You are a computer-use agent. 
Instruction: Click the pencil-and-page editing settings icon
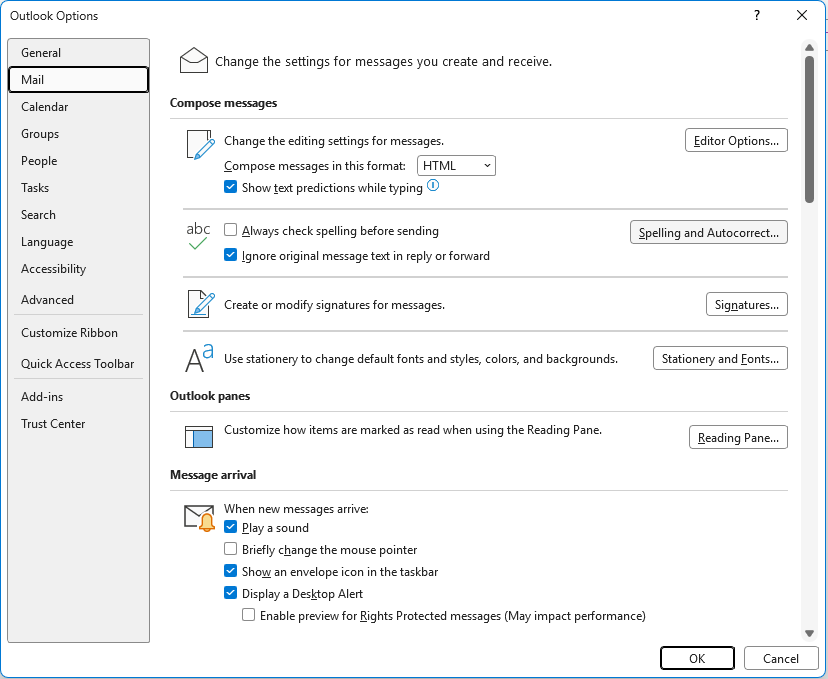(x=201, y=145)
